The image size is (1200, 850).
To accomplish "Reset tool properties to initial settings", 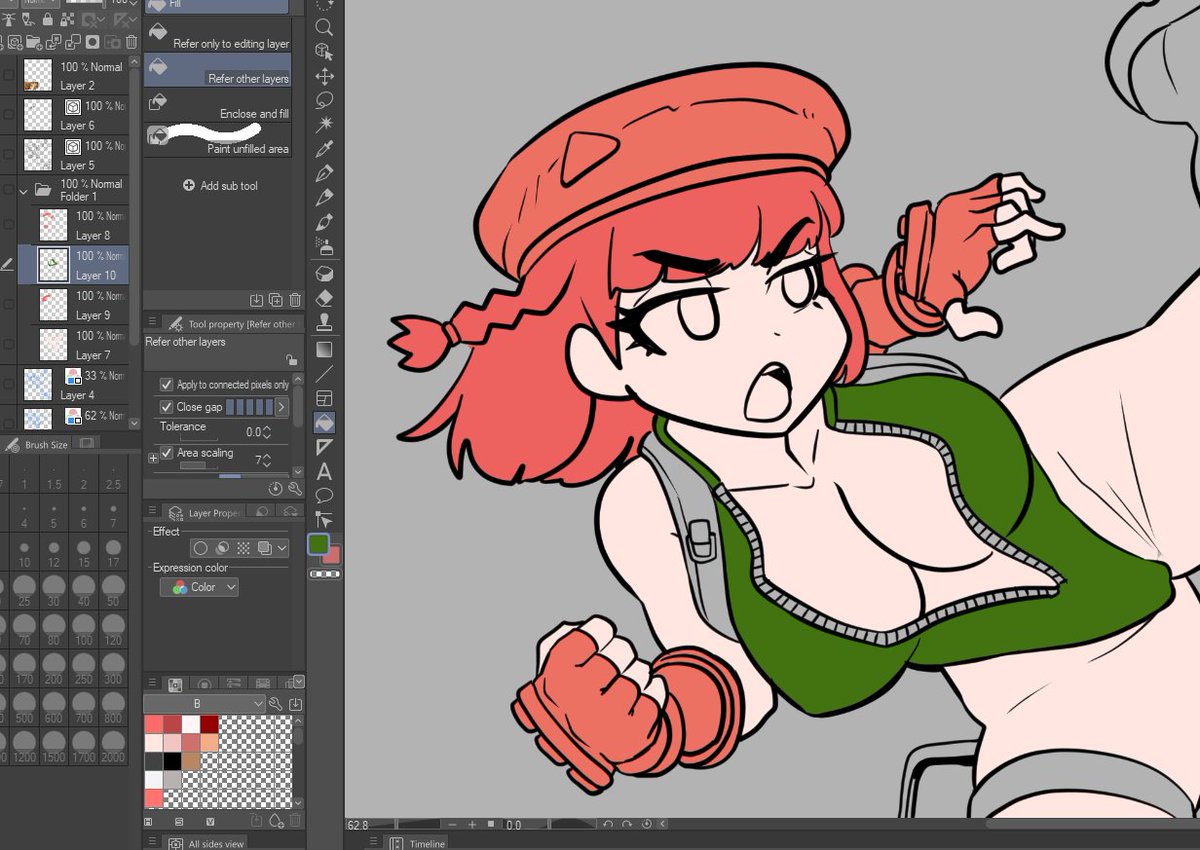I will click(276, 488).
